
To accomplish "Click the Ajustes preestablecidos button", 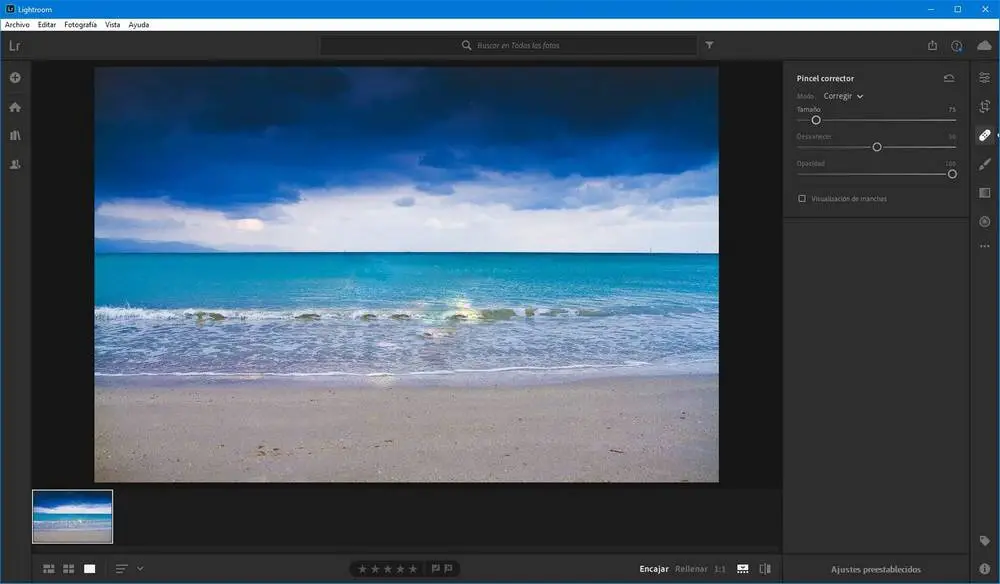I will click(875, 569).
